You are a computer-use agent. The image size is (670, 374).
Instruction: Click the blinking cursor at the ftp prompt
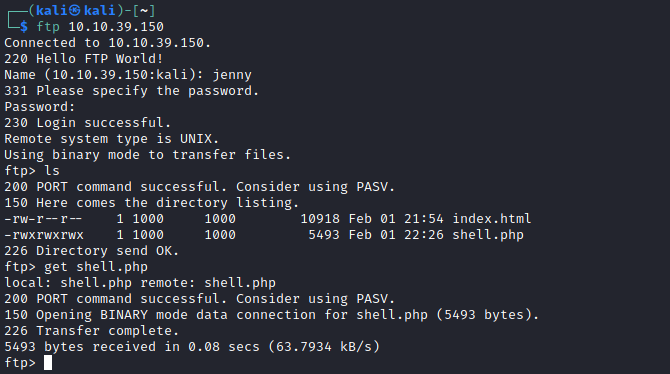click(x=48, y=363)
